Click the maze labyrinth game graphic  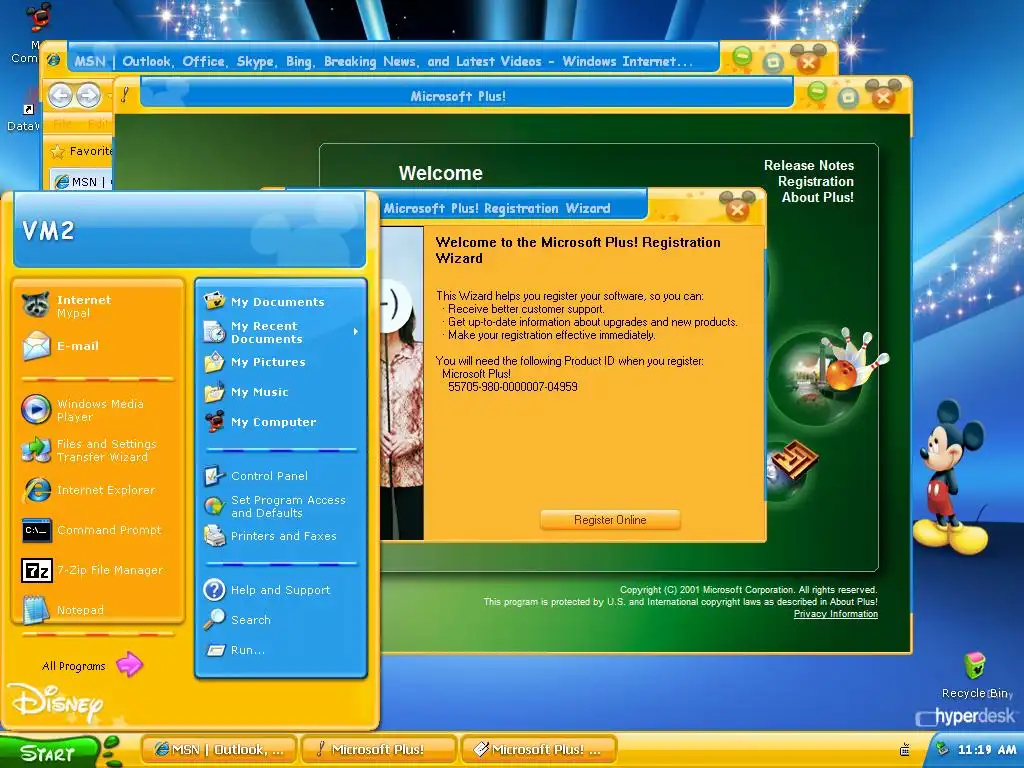coord(793,461)
